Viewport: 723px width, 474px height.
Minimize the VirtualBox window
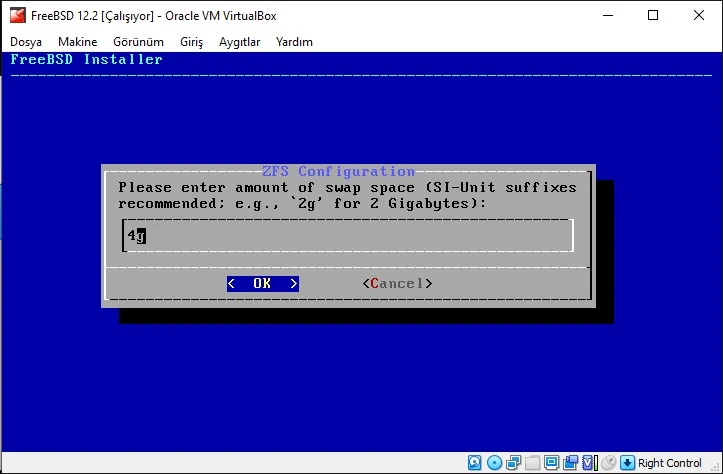[608, 15]
